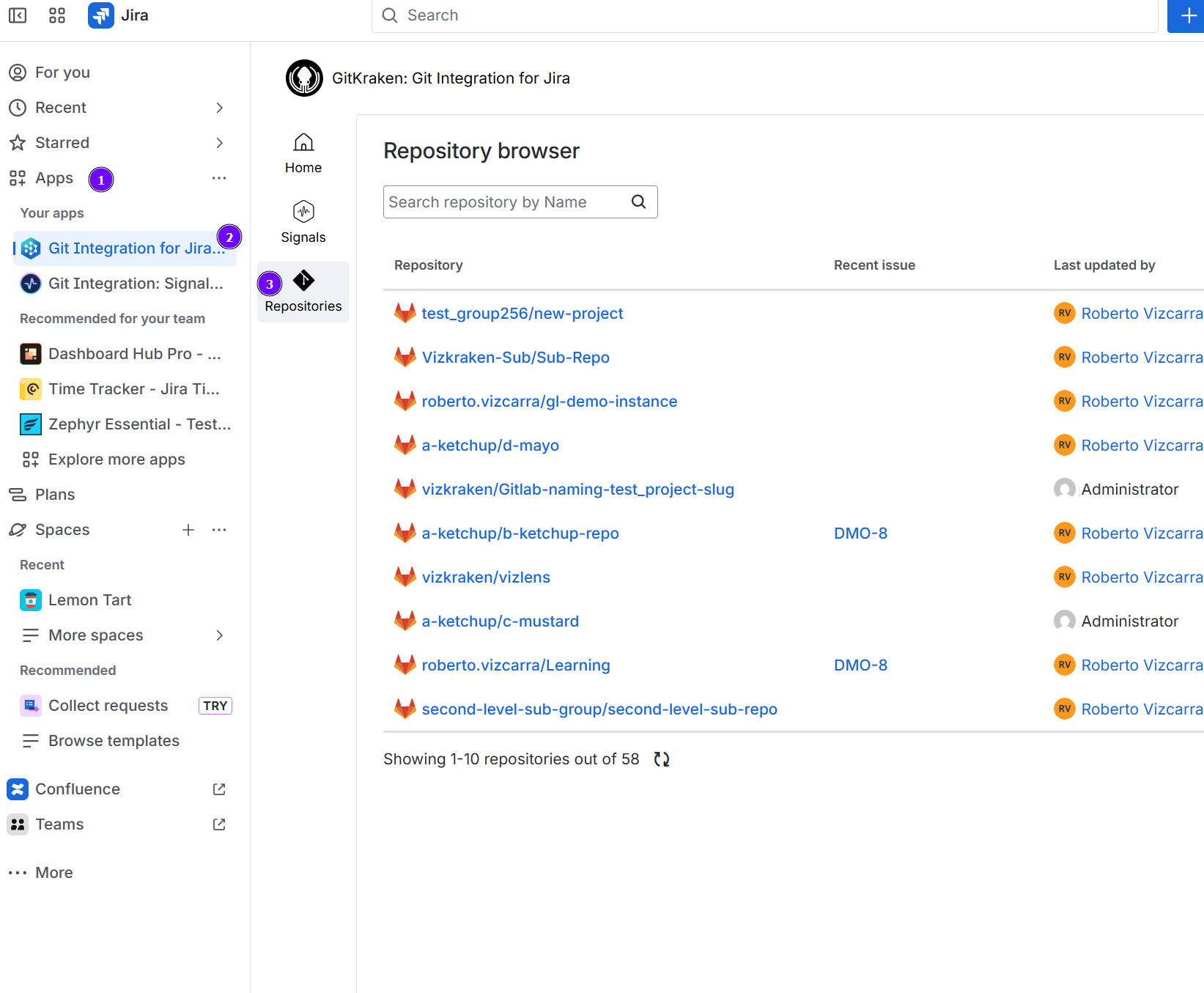This screenshot has width=1204, height=993.
Task: Open Signals in GitKraken side navigation
Action: tap(303, 222)
